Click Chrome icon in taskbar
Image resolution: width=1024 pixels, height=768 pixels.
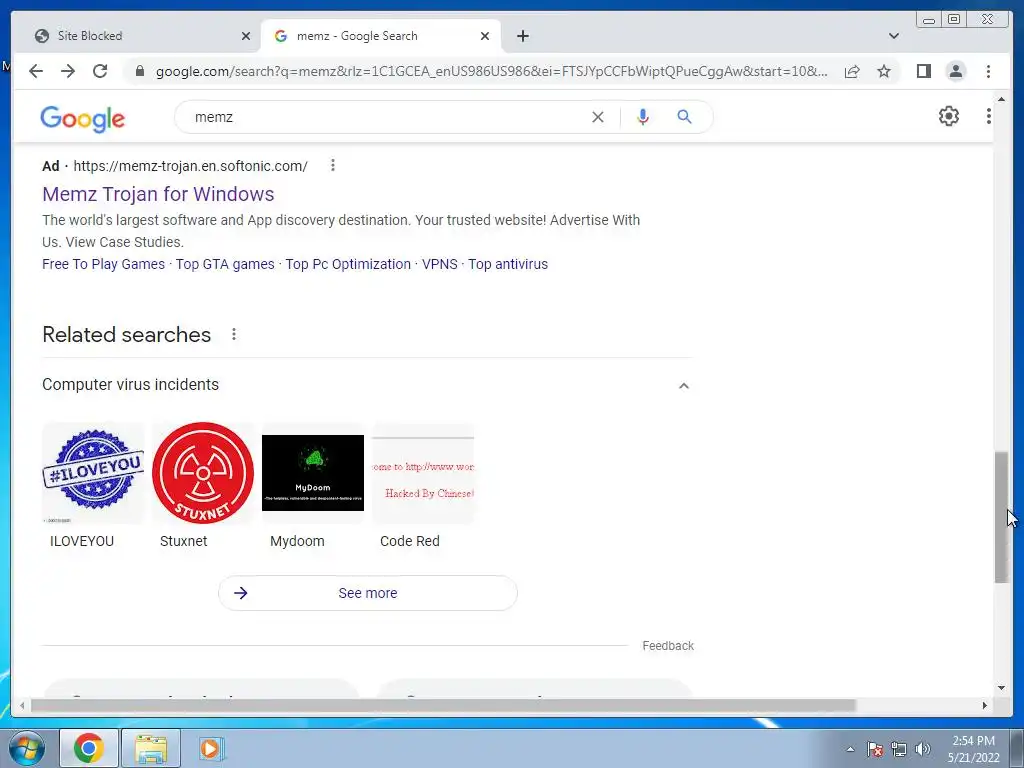[x=89, y=748]
